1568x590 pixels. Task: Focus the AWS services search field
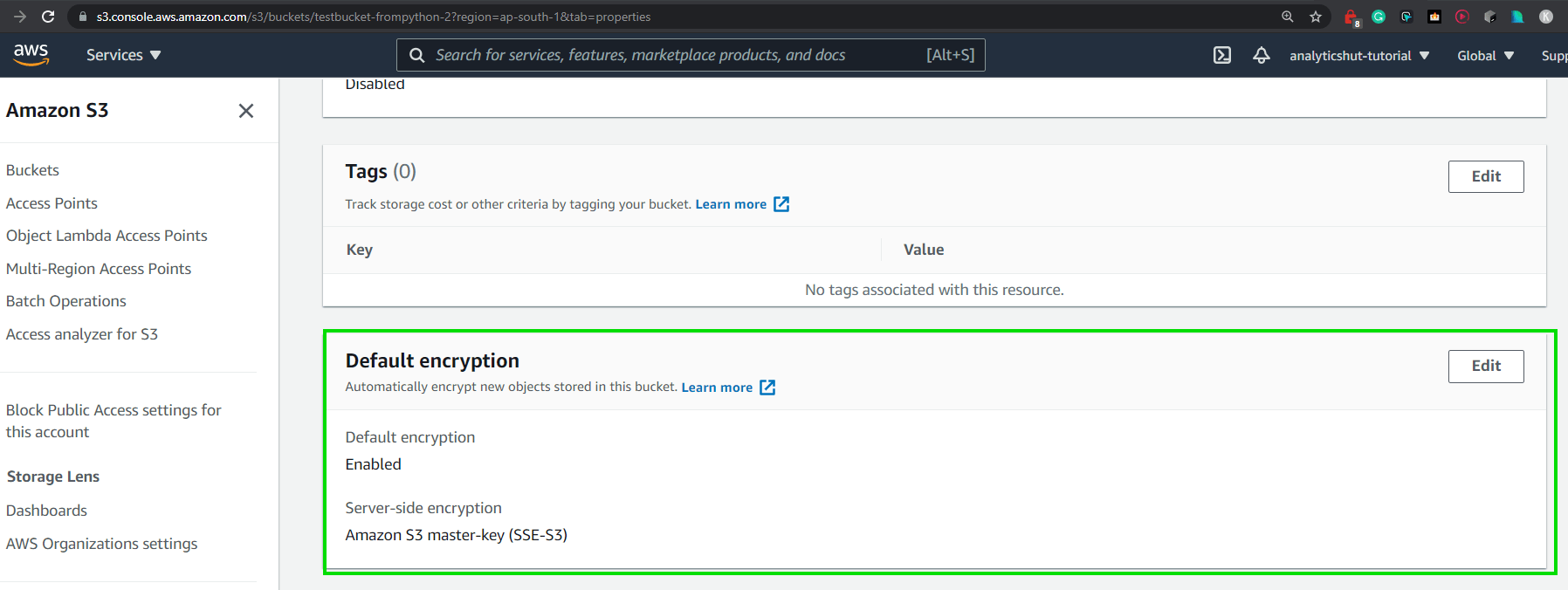691,55
